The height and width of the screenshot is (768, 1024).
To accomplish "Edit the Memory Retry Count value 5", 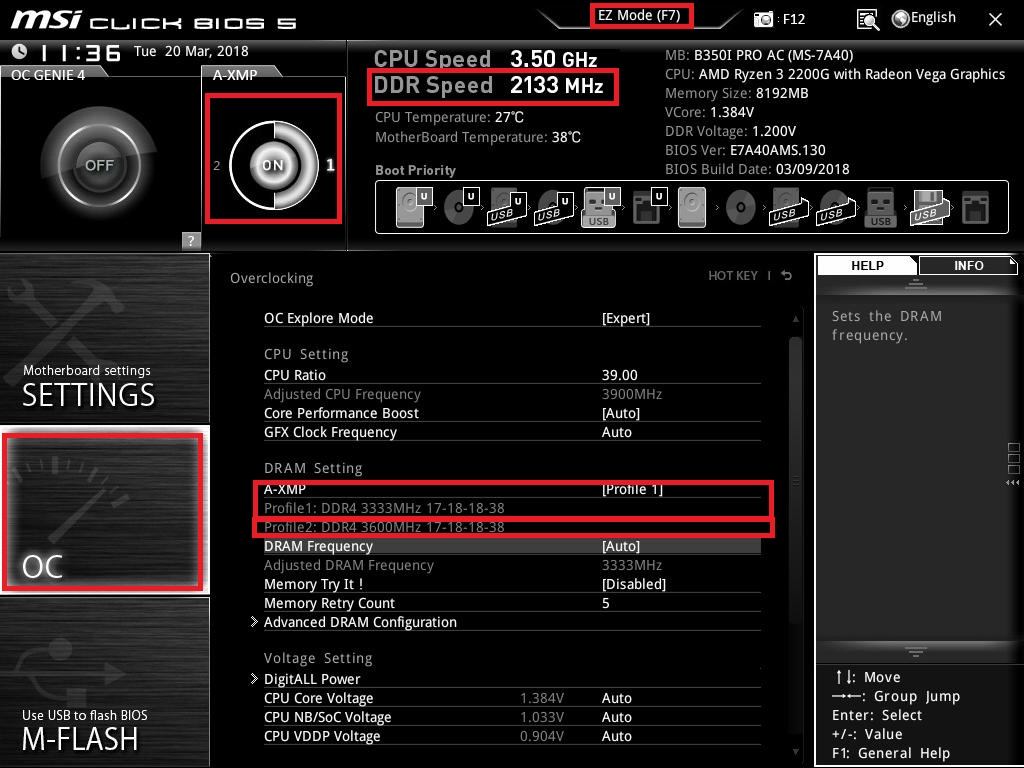I will click(606, 603).
